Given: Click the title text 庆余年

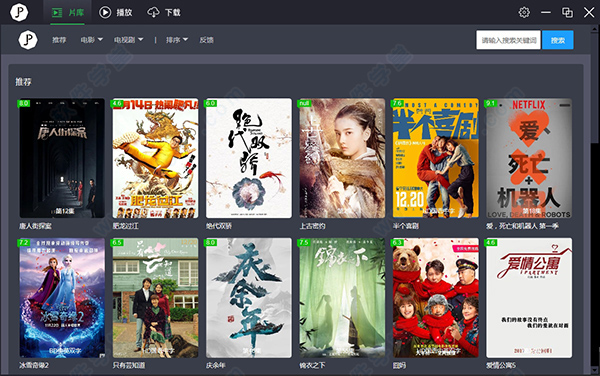Looking at the screenshot, I should tap(215, 365).
